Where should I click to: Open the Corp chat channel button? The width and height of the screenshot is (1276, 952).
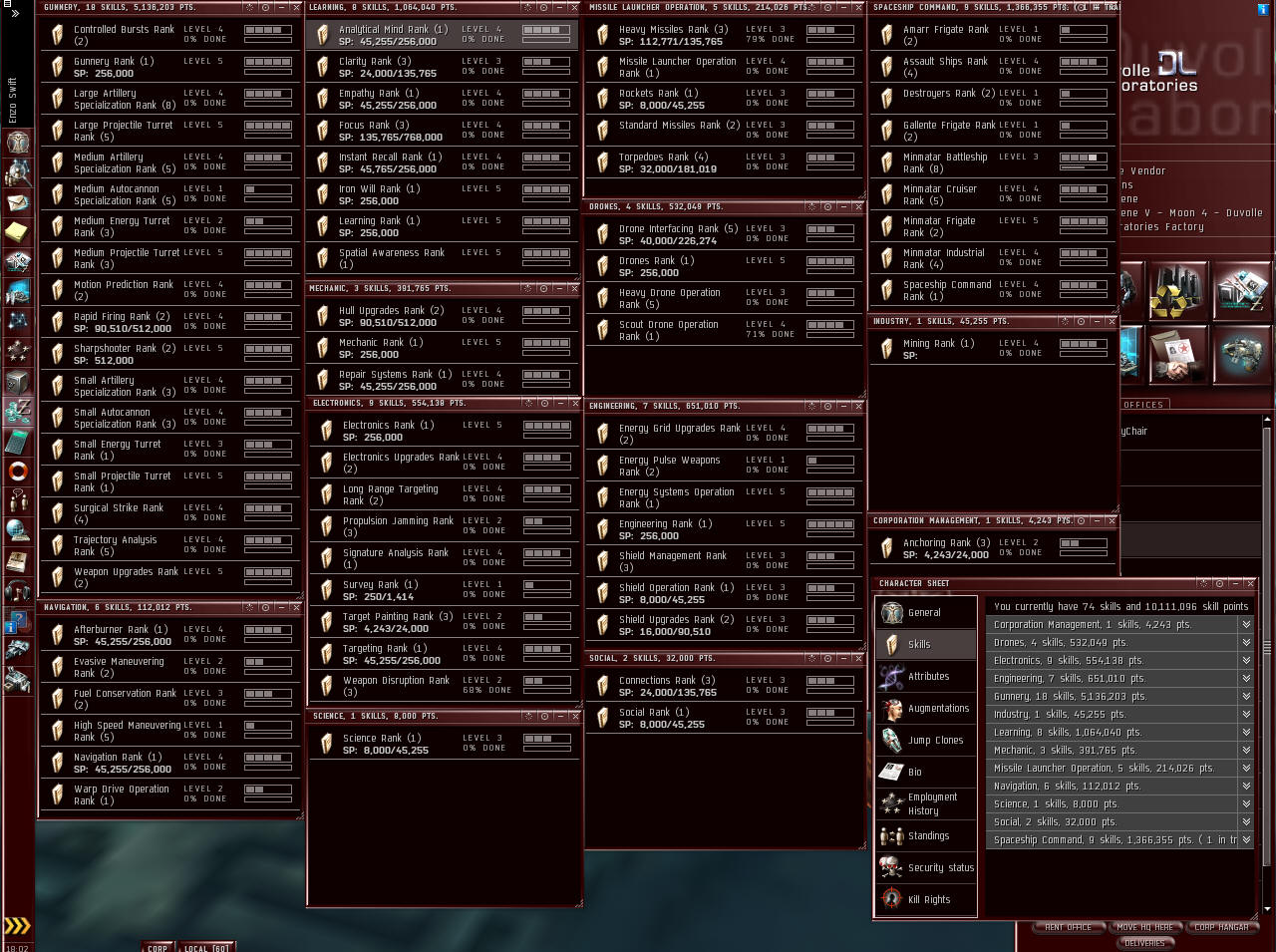[x=158, y=947]
